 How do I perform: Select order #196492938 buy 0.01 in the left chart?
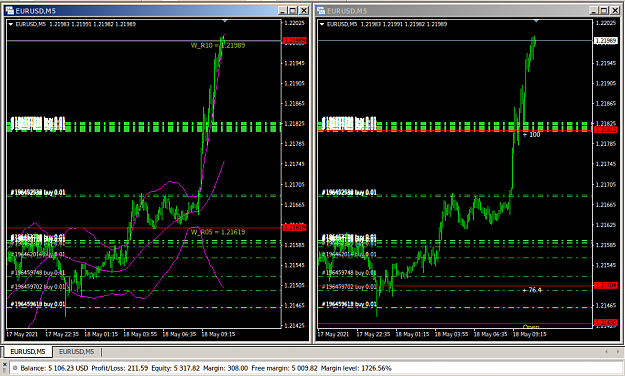[38, 193]
